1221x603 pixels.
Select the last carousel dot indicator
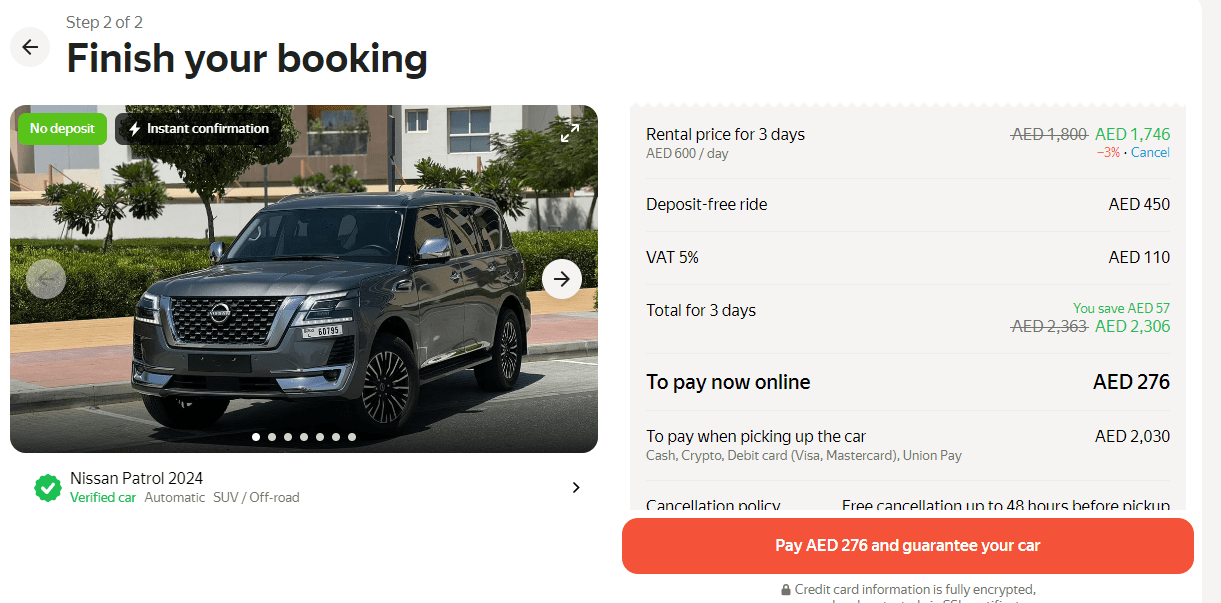click(352, 437)
